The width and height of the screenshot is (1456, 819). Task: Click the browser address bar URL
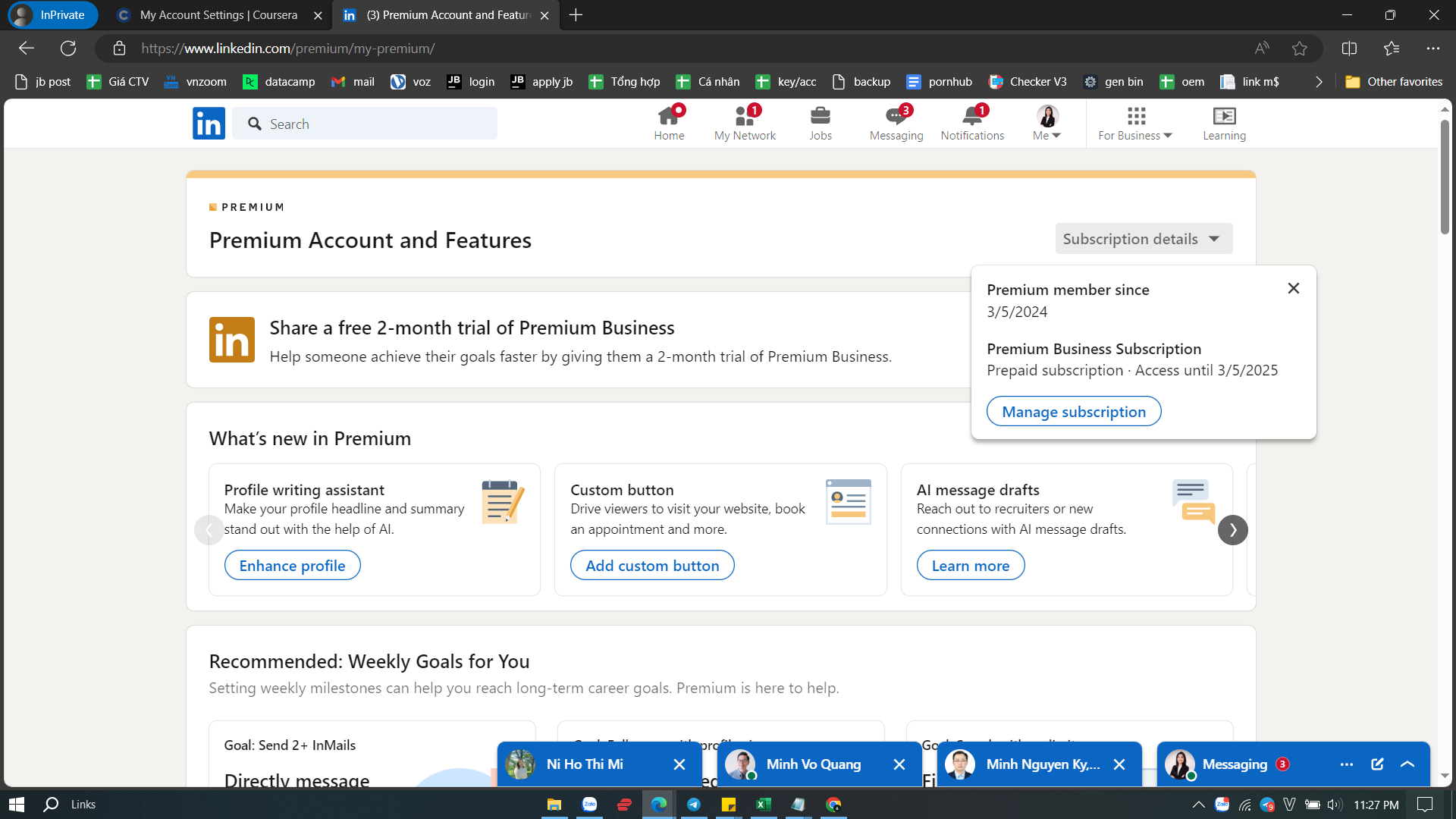coord(288,49)
